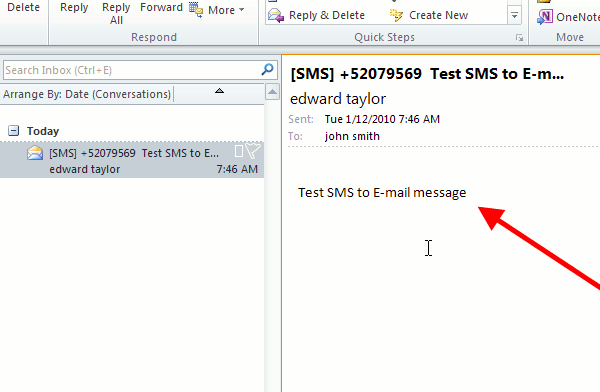Viewport: 600px width, 392px height.
Task: Toggle sort order arrow in message list header
Action: click(x=219, y=91)
